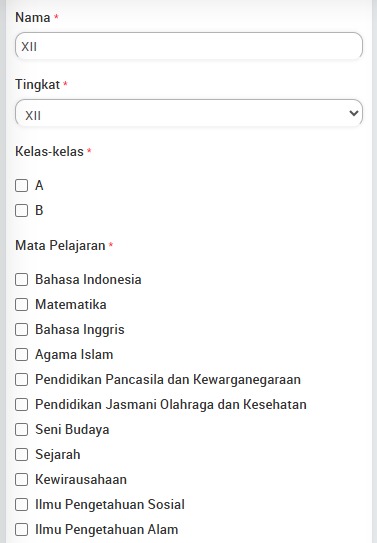Image resolution: width=377 pixels, height=543 pixels.
Task: Click the Nama text input field
Action: click(189, 46)
